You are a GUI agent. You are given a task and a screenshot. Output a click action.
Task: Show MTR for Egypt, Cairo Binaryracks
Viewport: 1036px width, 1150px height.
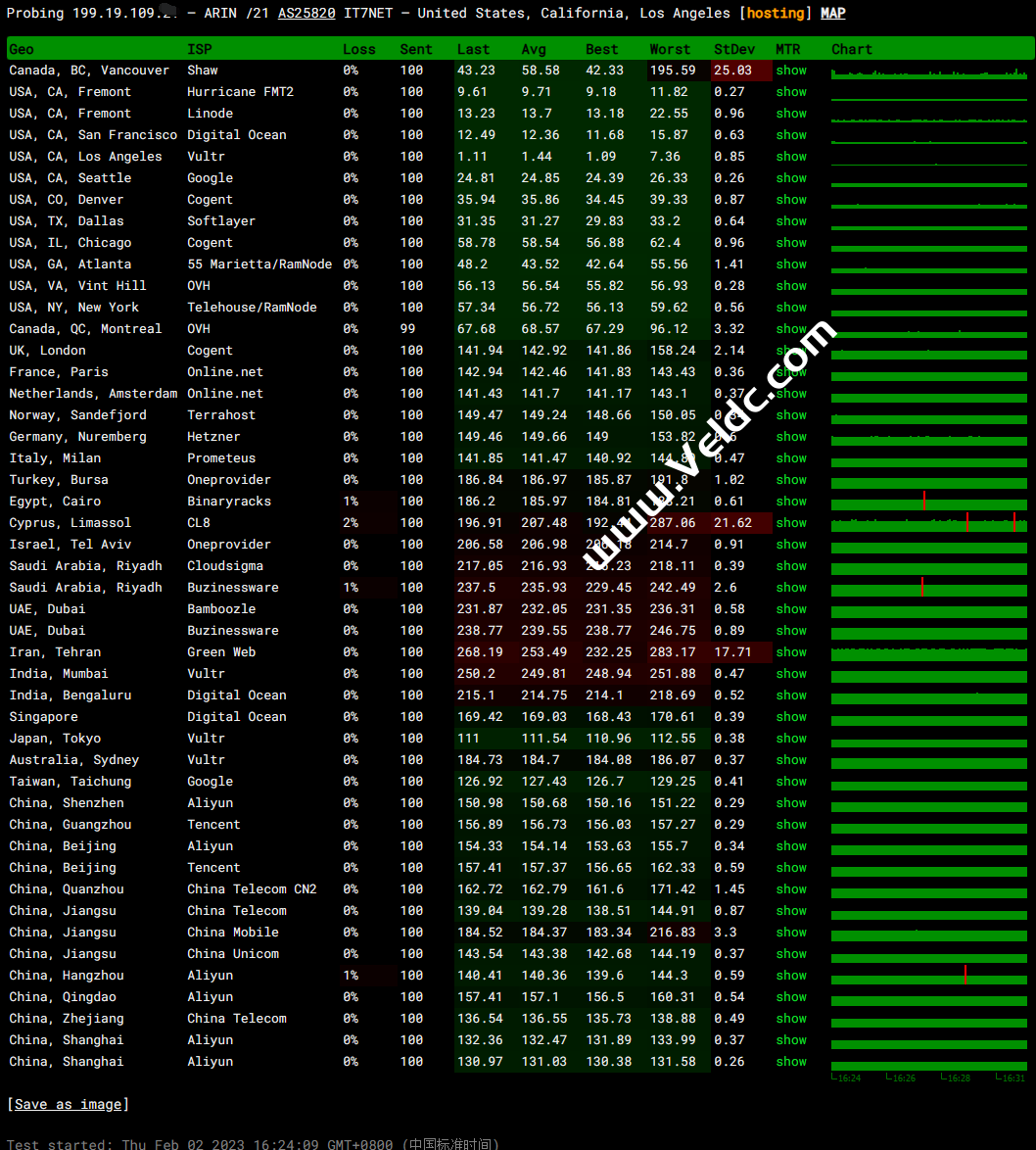tap(791, 501)
